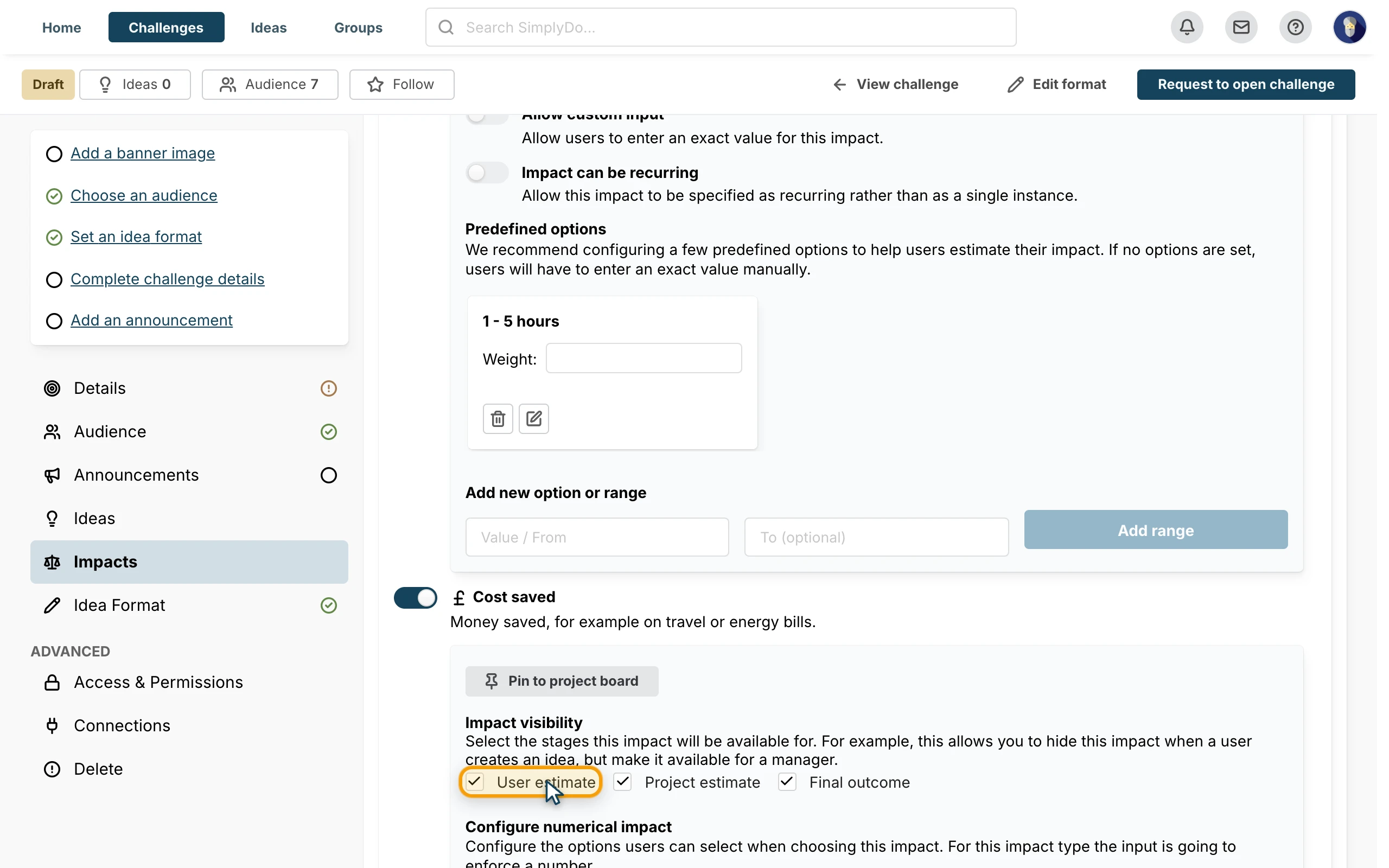Open the Add an announcement link
1389x868 pixels.
coord(151,320)
